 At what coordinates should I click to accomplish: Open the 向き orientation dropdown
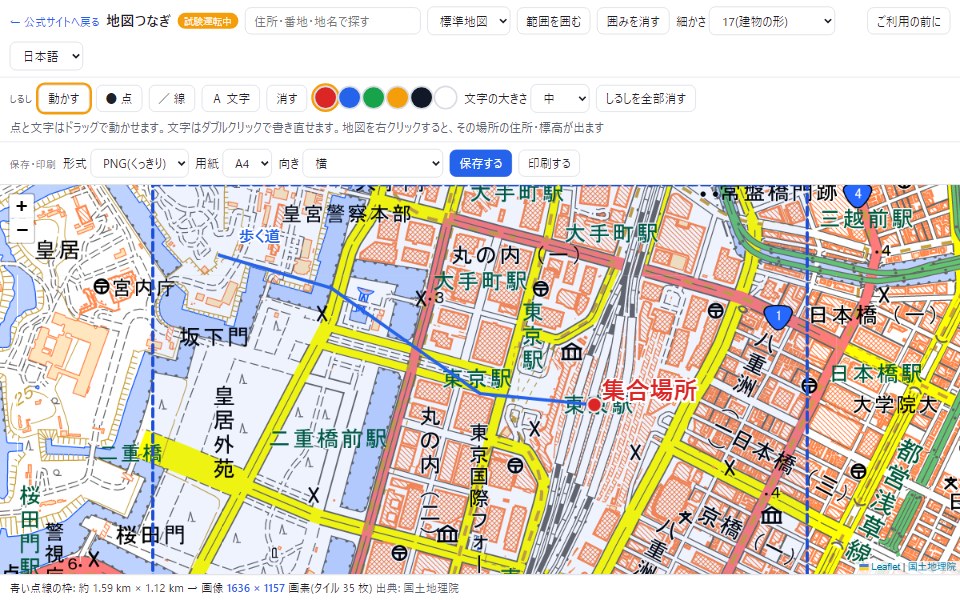pyautogui.click(x=373, y=163)
